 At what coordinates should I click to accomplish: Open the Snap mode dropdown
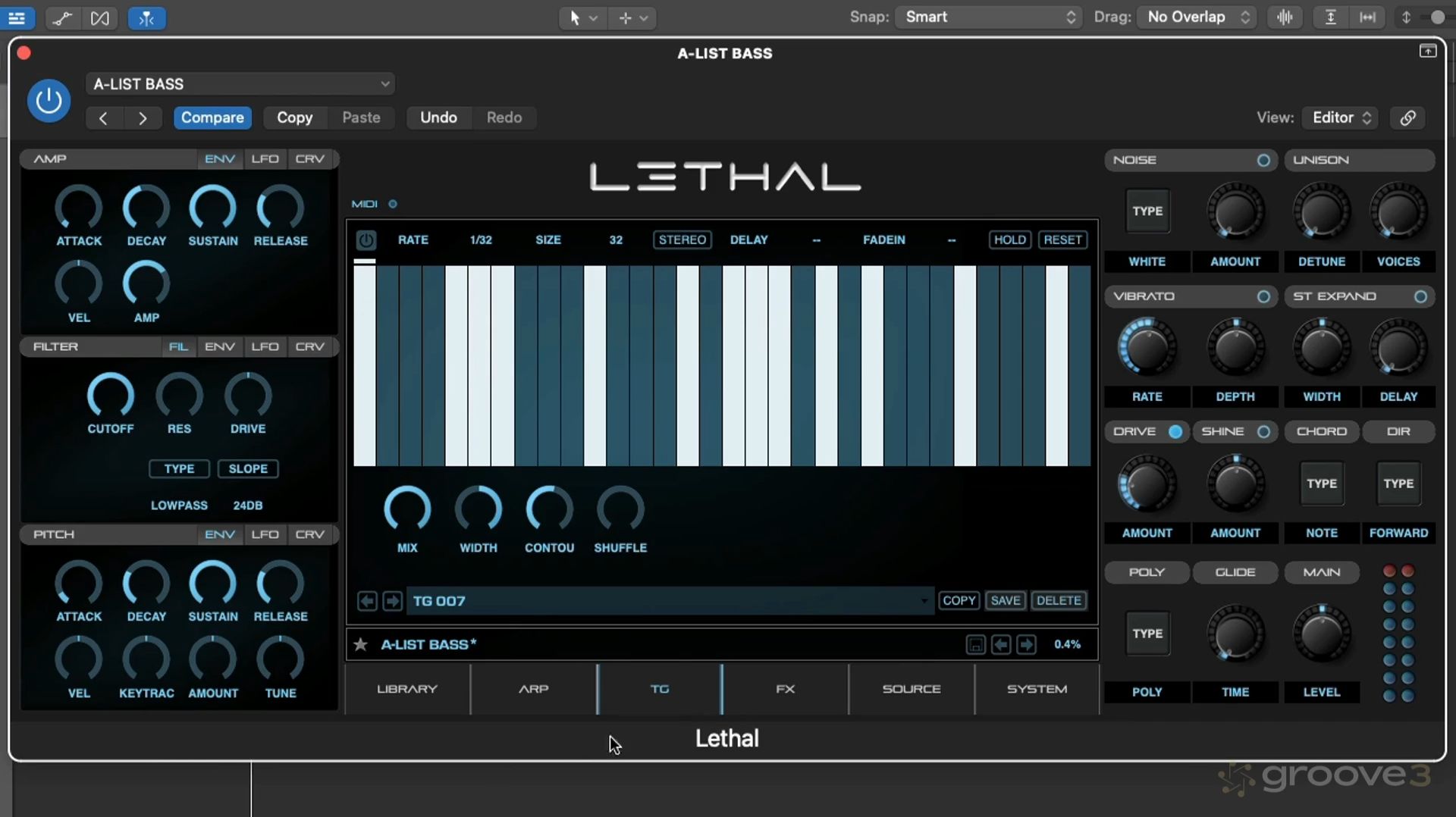[x=988, y=17]
